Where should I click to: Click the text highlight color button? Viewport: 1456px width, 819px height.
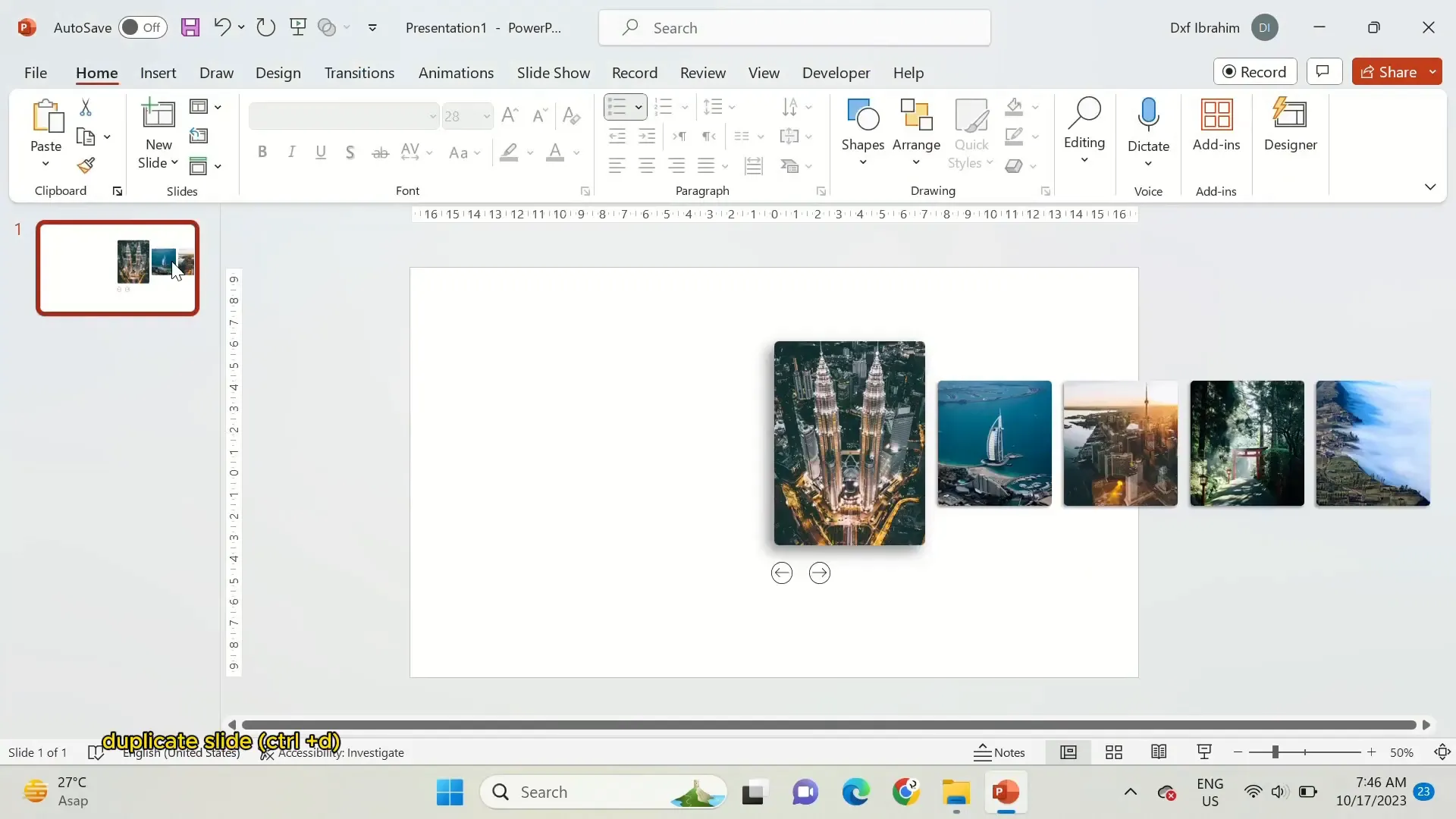point(509,152)
